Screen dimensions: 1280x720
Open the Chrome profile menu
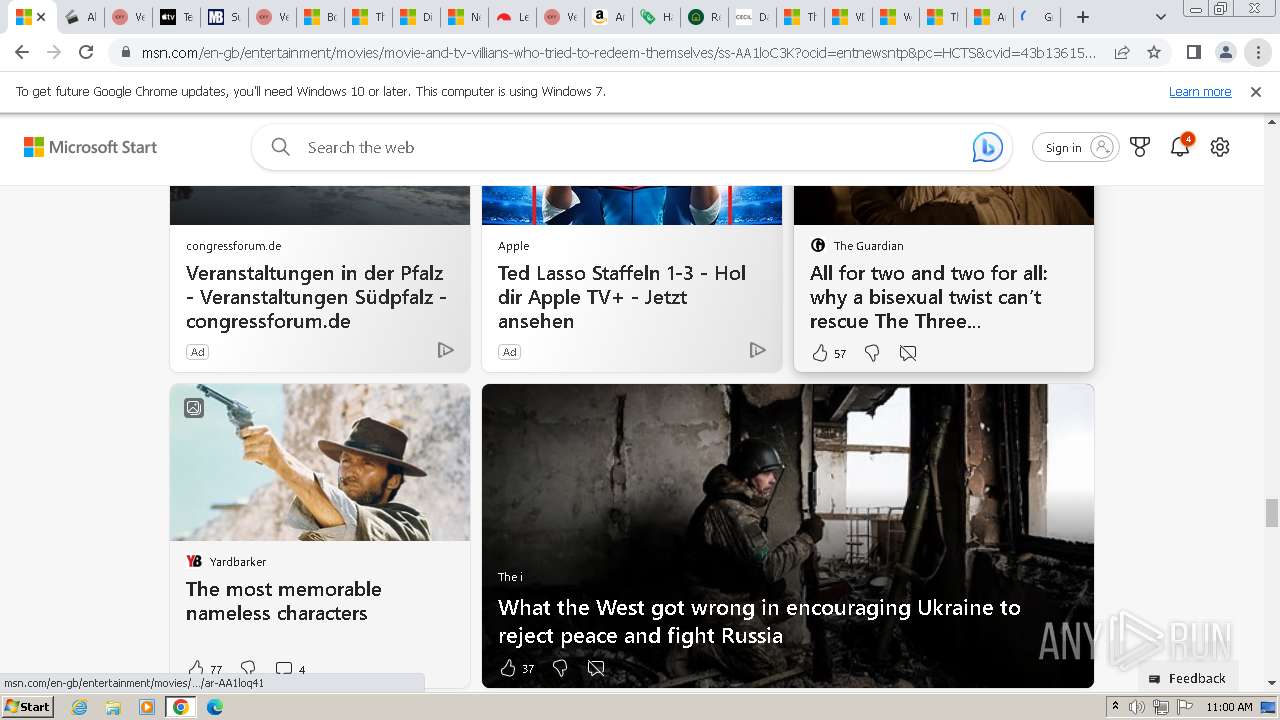[x=1225, y=52]
